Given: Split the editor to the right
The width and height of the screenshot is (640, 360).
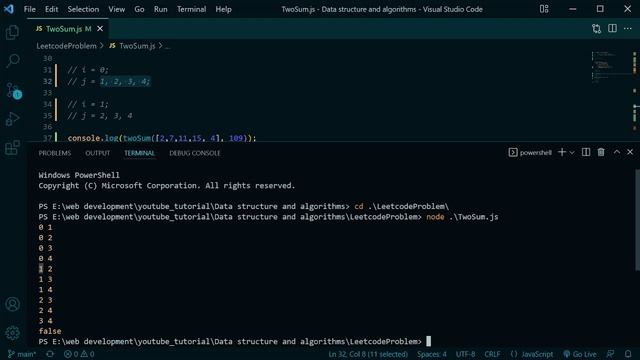Looking at the screenshot, I should pos(612,29).
